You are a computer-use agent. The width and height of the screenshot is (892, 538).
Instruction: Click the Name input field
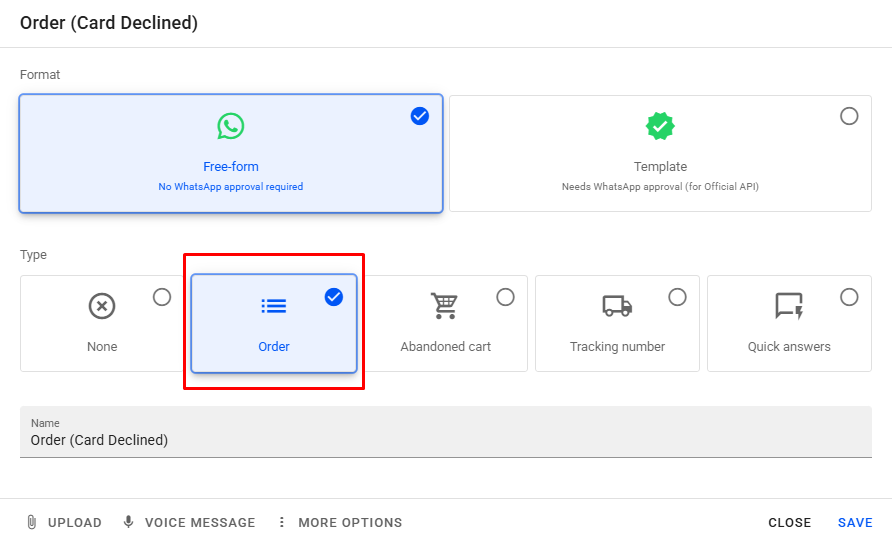(445, 440)
